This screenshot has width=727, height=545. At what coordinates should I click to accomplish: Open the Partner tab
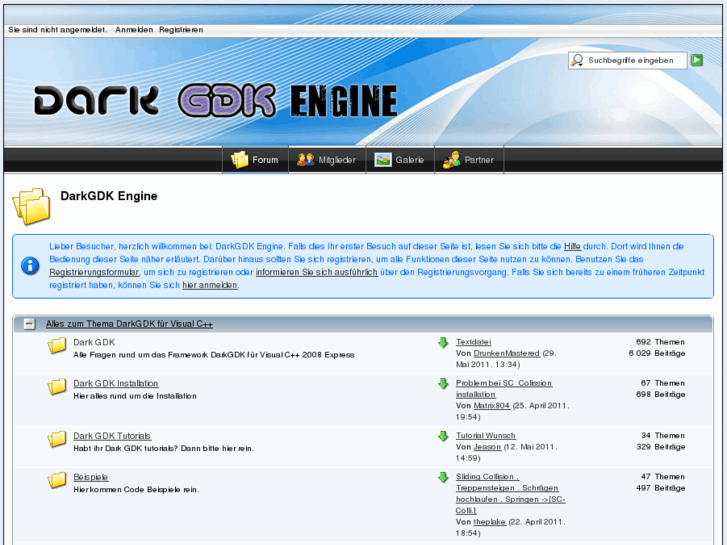click(469, 160)
